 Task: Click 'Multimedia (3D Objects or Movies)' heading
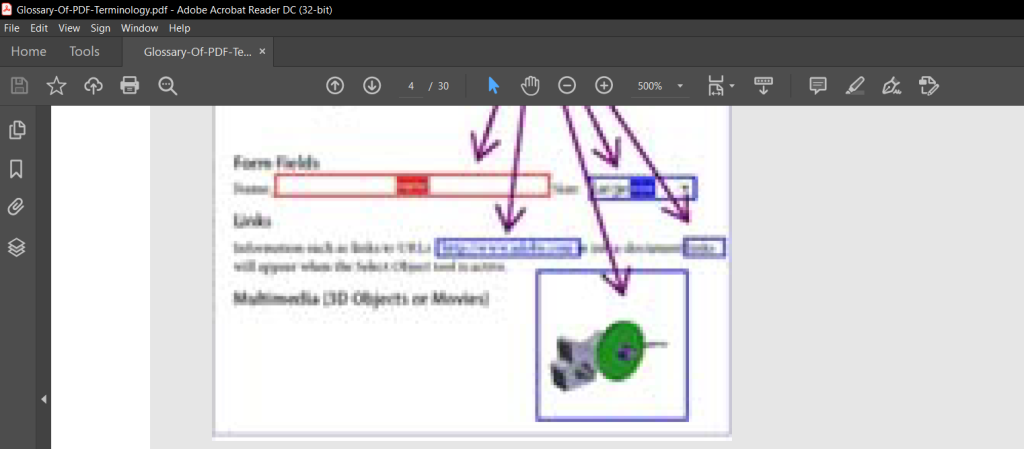pos(362,299)
